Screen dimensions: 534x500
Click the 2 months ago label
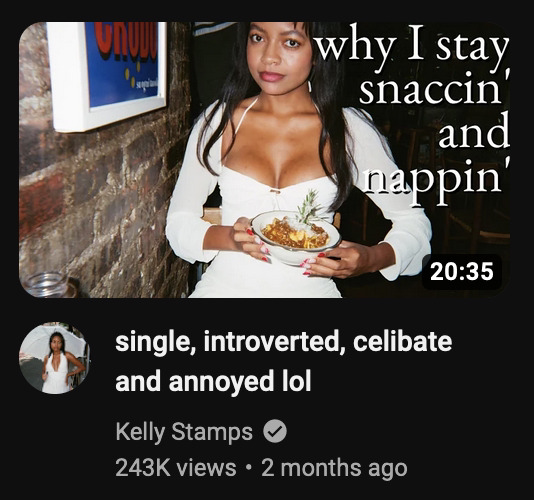pyautogui.click(x=334, y=468)
